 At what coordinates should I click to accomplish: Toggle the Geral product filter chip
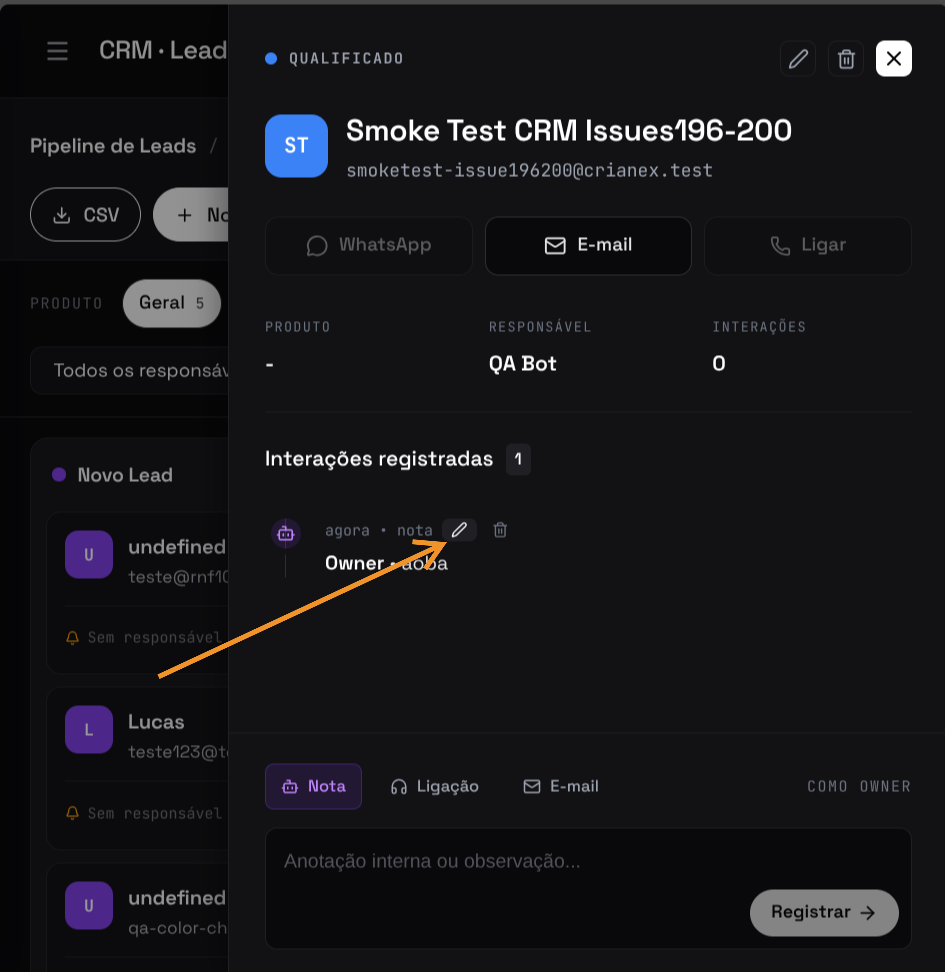click(x=172, y=303)
